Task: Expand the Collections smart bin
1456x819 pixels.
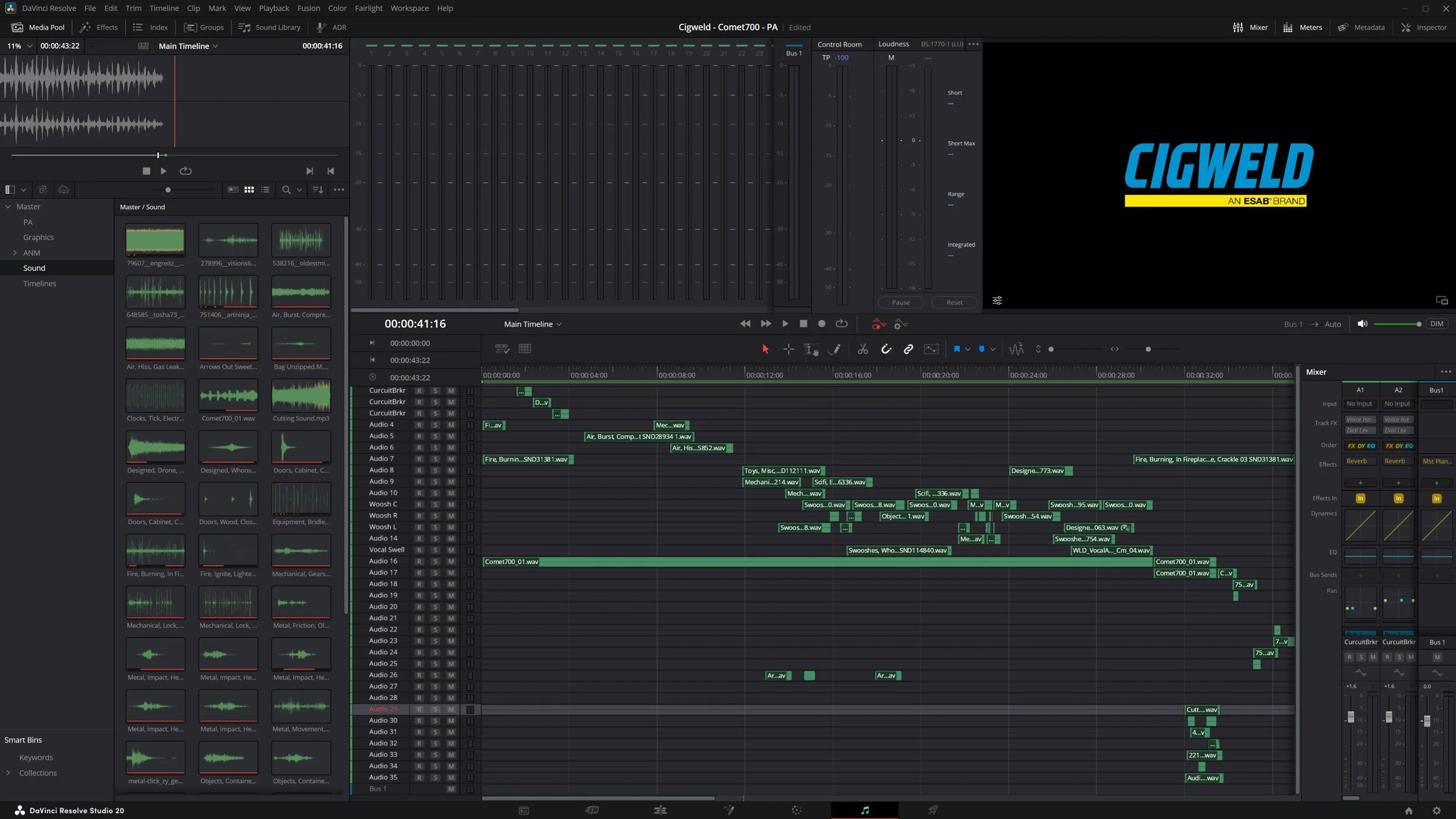Action: click(x=8, y=773)
